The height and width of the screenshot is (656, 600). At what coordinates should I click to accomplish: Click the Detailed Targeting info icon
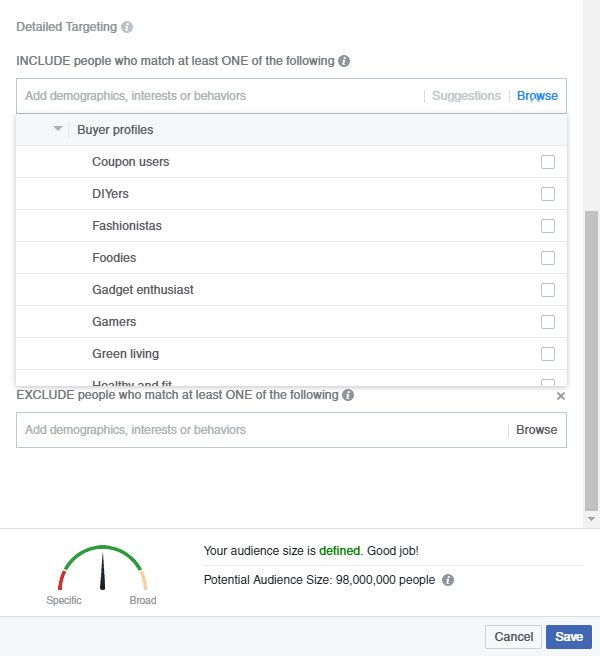(127, 27)
